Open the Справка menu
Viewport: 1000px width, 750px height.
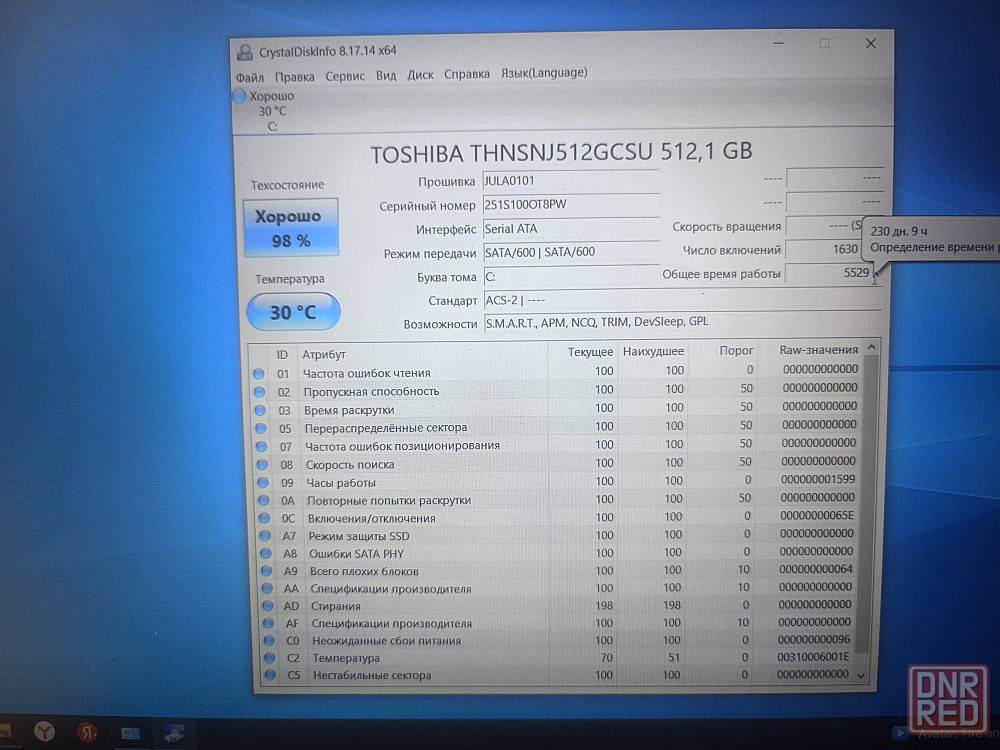[467, 74]
